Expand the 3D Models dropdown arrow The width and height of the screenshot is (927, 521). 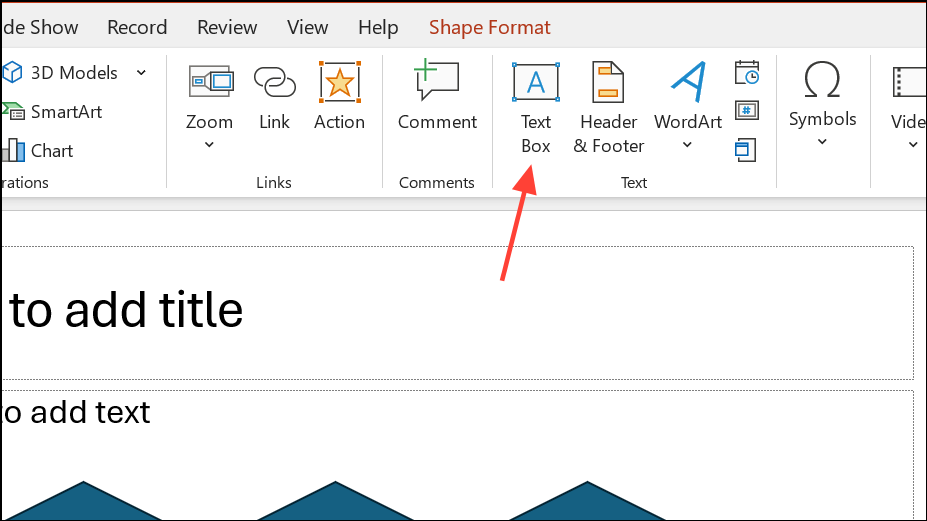click(141, 73)
